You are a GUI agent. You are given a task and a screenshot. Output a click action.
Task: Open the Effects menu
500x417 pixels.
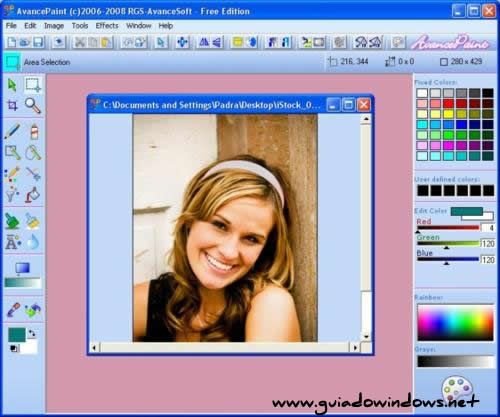pos(107,26)
